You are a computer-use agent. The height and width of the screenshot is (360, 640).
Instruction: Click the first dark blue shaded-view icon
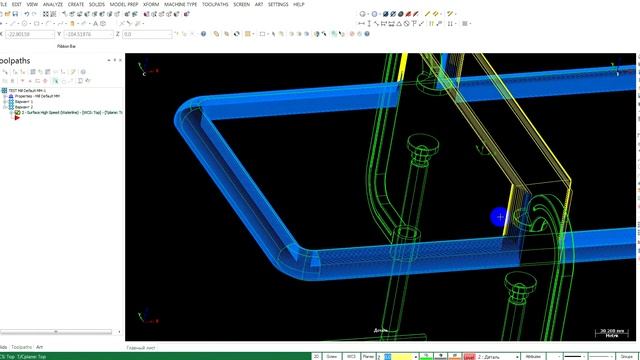click(385, 14)
